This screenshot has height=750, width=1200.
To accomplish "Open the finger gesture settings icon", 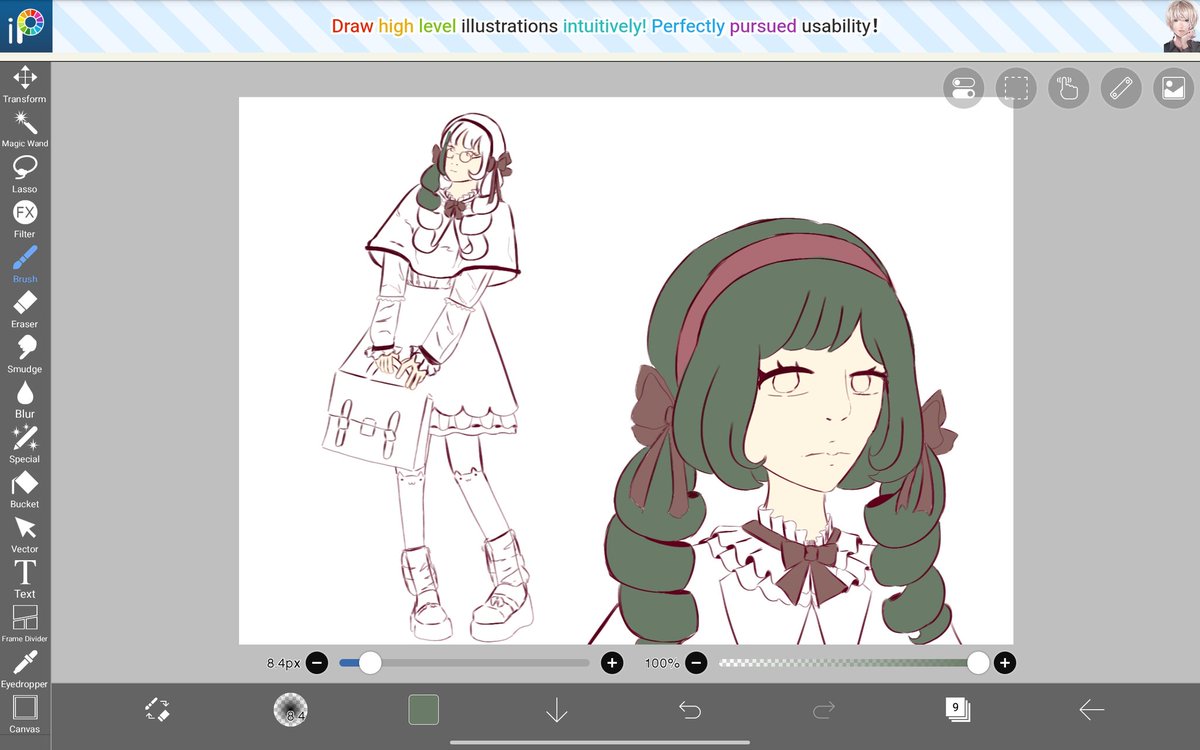I will (1068, 88).
